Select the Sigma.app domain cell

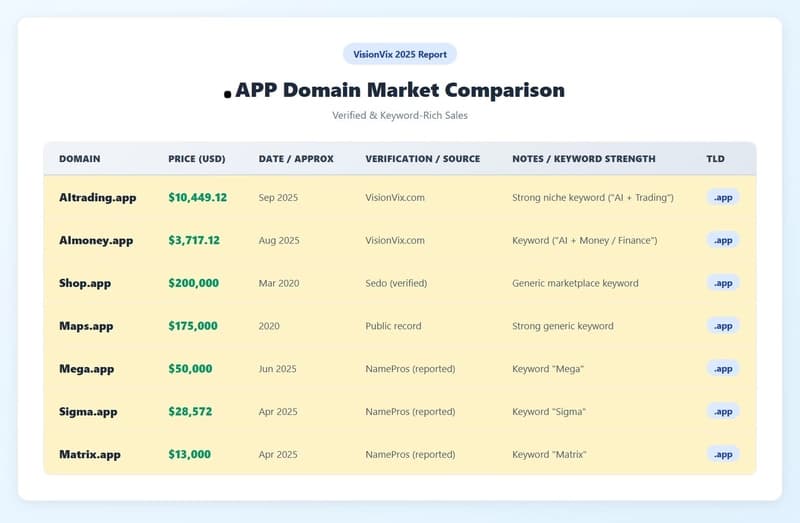88,412
